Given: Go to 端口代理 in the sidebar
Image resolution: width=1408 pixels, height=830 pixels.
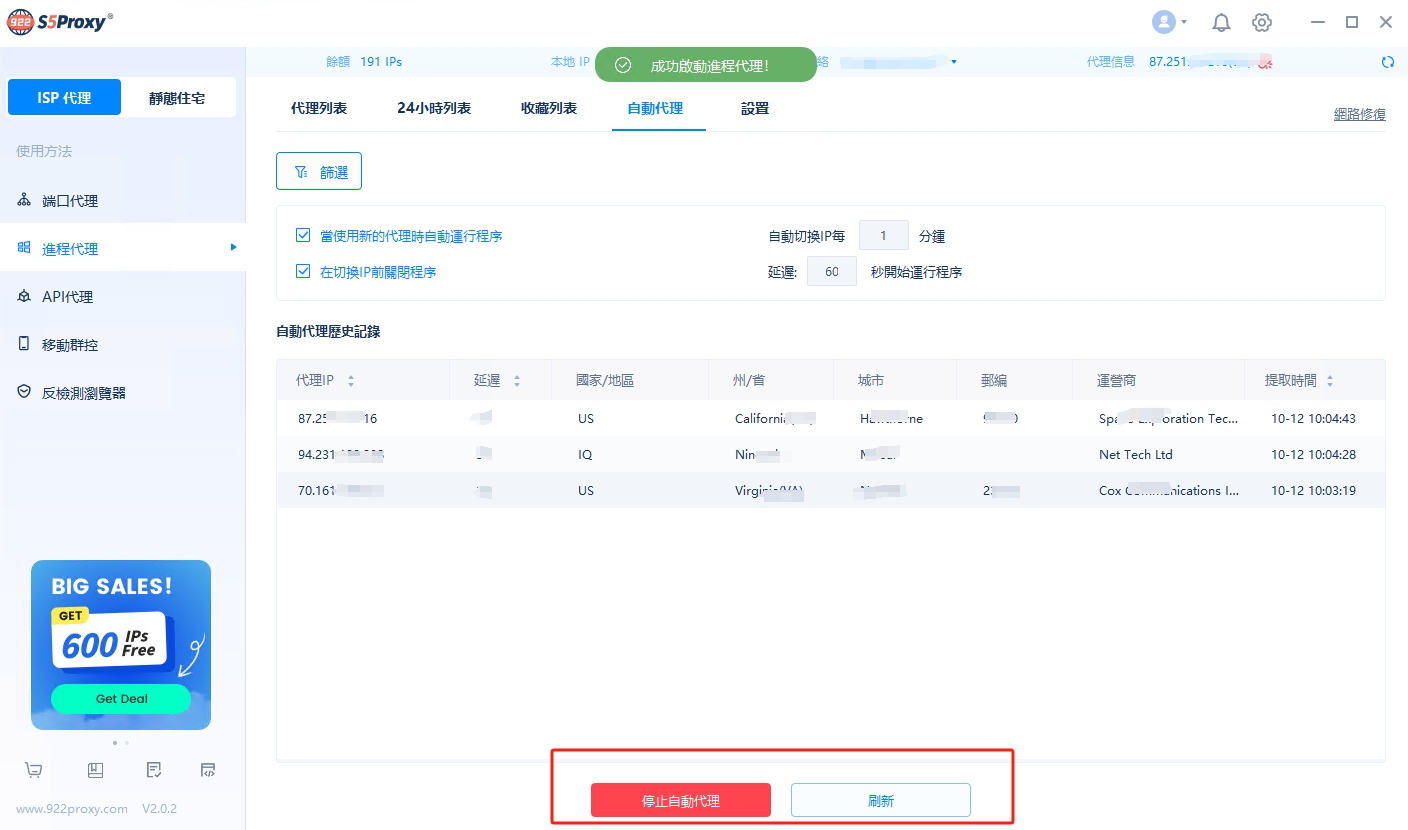Looking at the screenshot, I should click(x=70, y=201).
